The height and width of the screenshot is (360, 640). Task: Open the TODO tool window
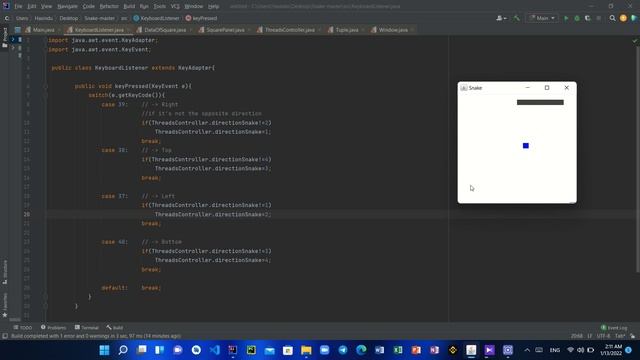coord(22,327)
